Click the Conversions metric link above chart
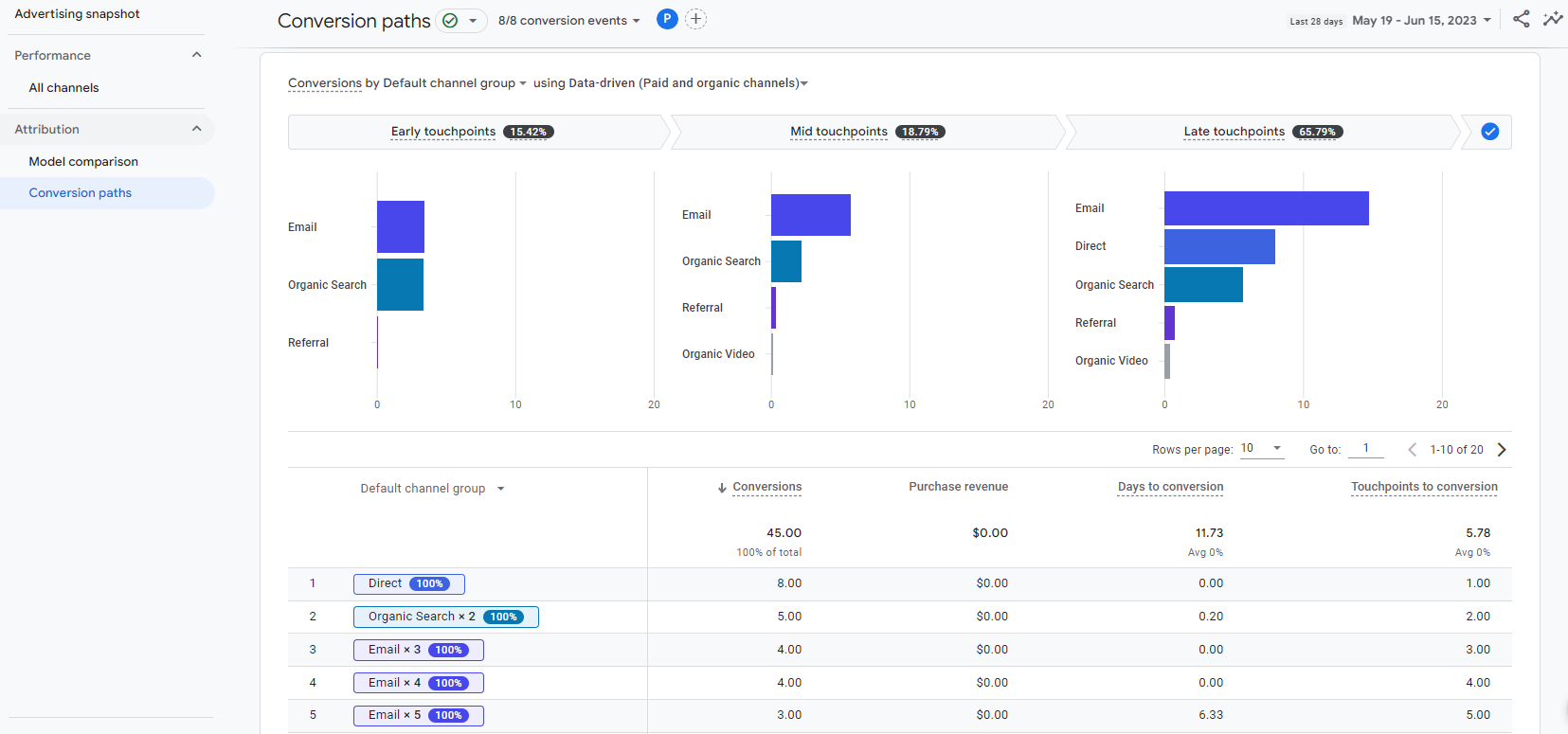 point(325,83)
